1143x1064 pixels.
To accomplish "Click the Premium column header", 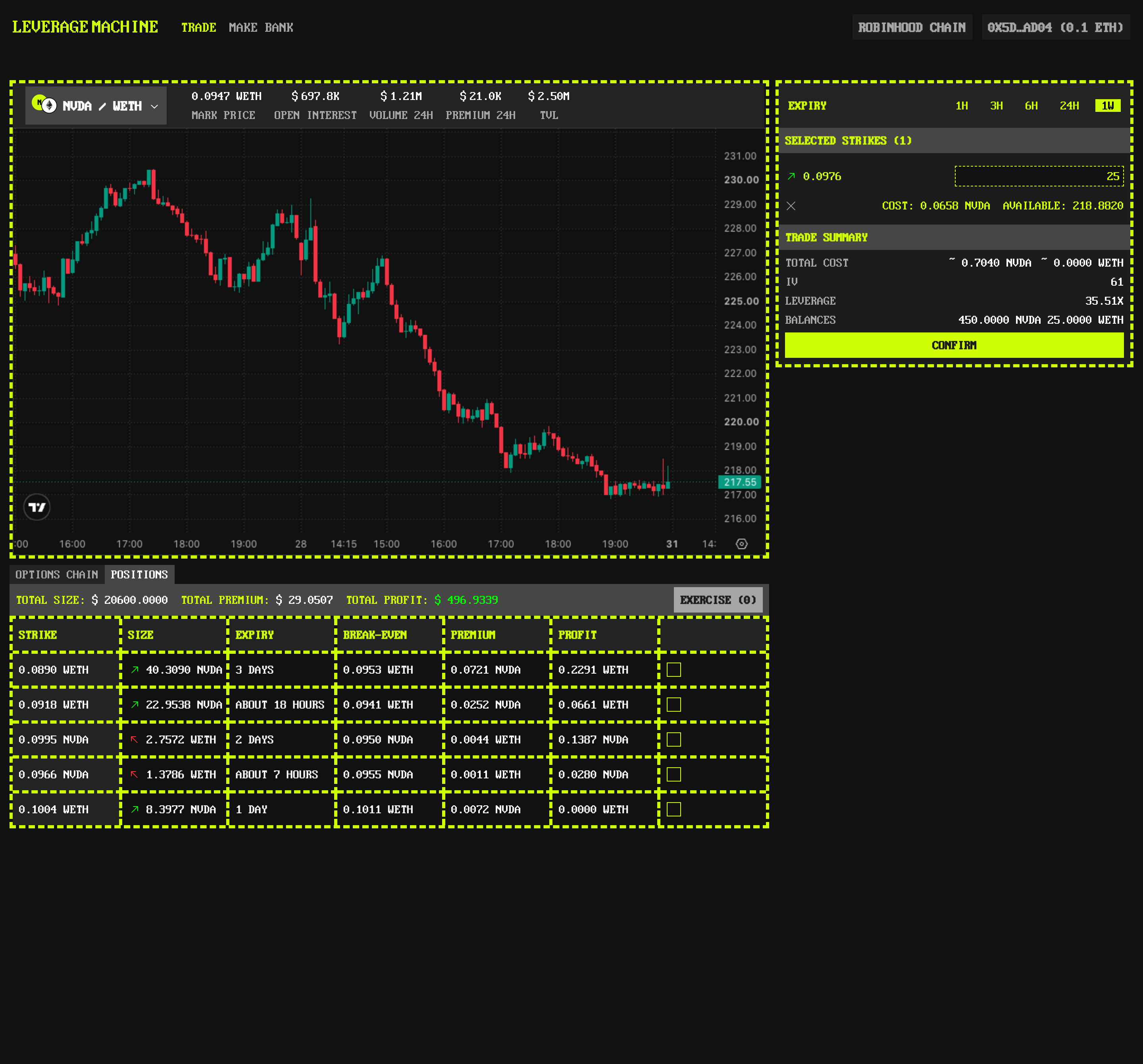I will 473,635.
